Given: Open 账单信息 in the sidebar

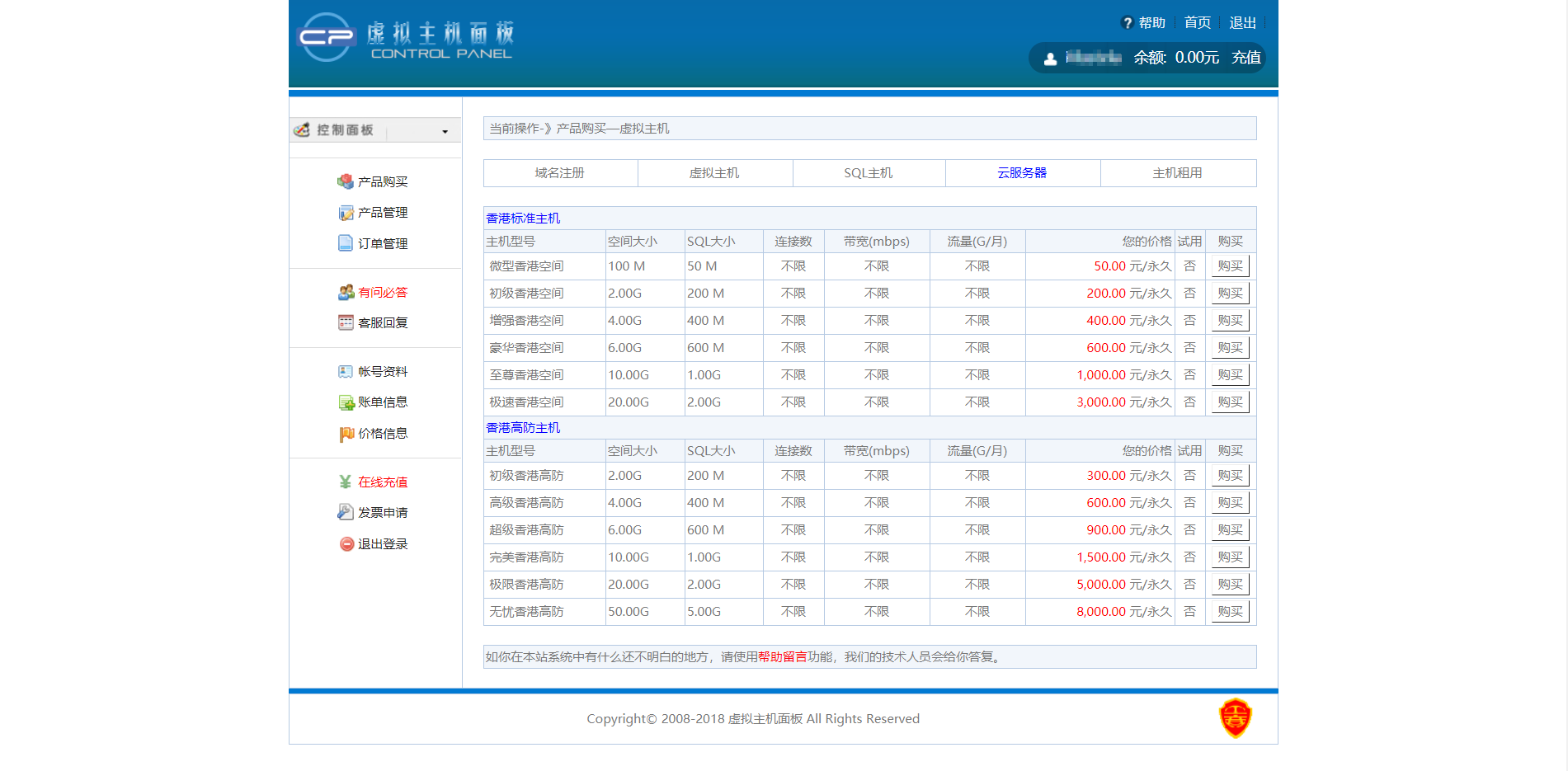Looking at the screenshot, I should [x=383, y=402].
